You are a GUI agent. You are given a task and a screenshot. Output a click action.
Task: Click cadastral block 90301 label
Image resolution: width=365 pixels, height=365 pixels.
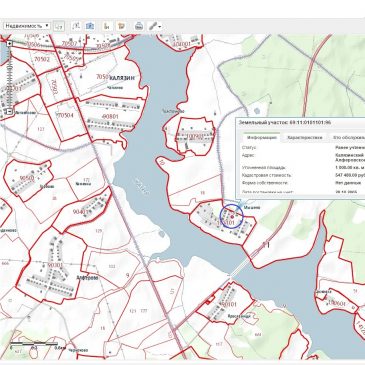click(x=55, y=265)
